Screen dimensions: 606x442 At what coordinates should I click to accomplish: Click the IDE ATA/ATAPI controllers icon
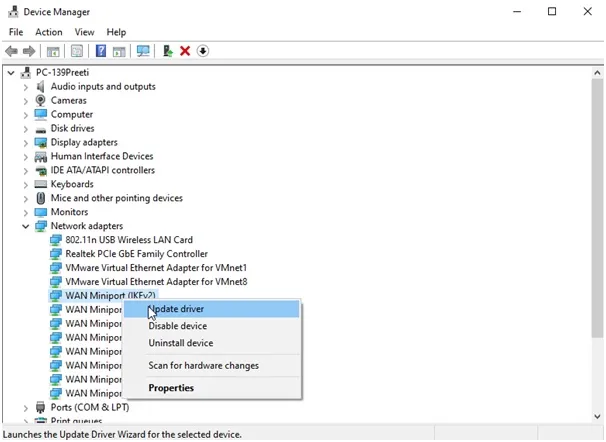click(41, 170)
